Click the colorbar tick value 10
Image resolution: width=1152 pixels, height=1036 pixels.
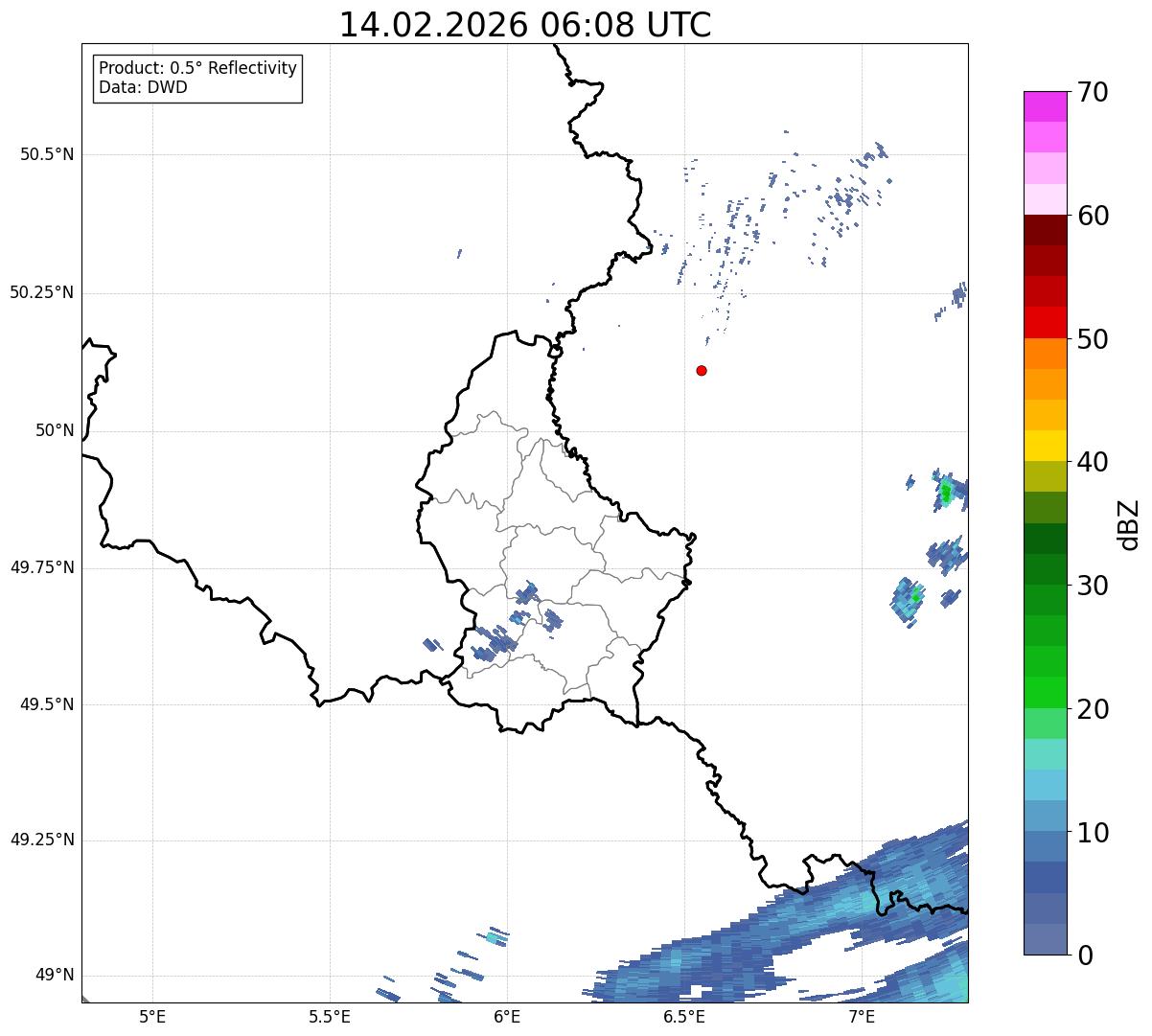pos(1093,833)
